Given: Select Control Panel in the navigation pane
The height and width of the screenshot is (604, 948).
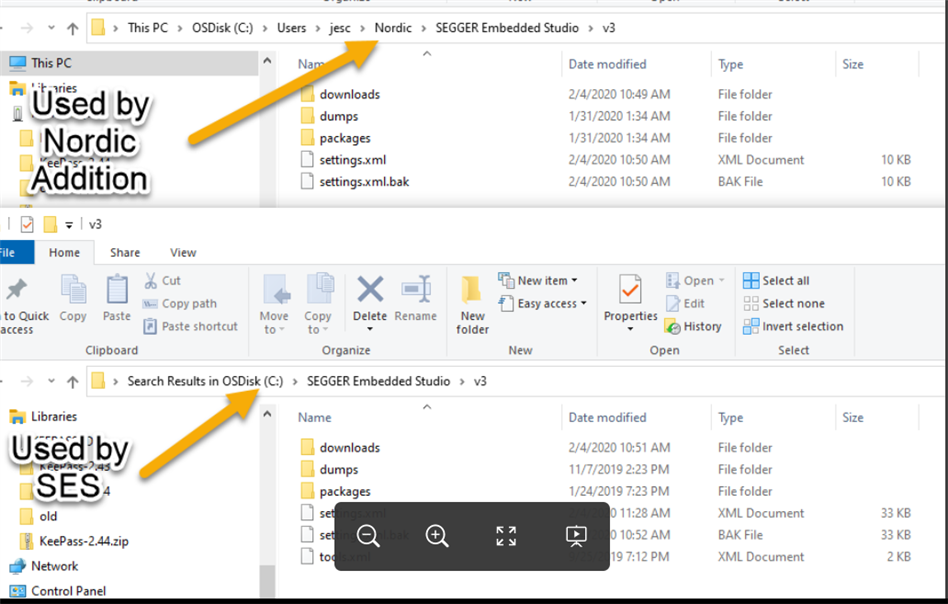Looking at the screenshot, I should (x=68, y=591).
